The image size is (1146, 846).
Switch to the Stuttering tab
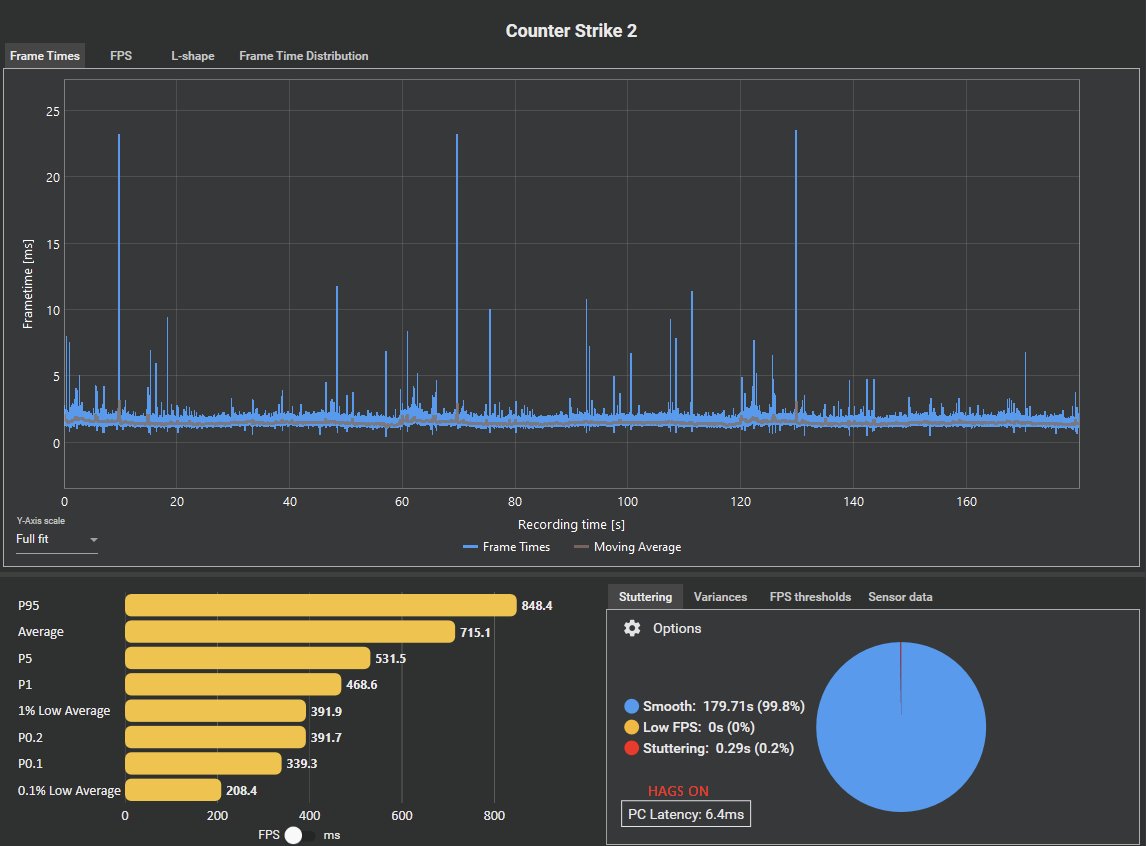pyautogui.click(x=645, y=597)
